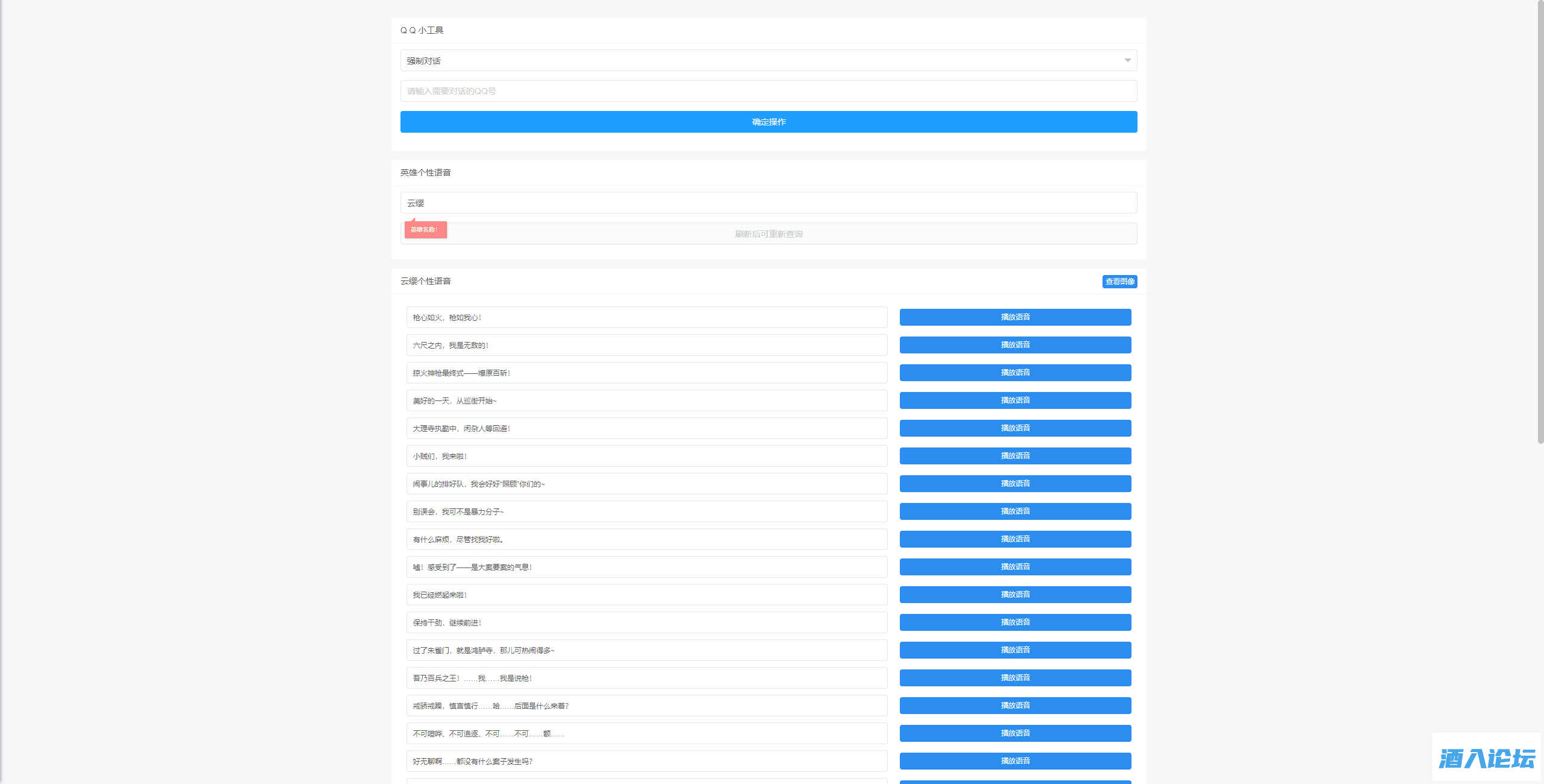Click the 好无聊啊 voice line text box
Viewport: 1544px width, 784px height.
pyautogui.click(x=646, y=761)
